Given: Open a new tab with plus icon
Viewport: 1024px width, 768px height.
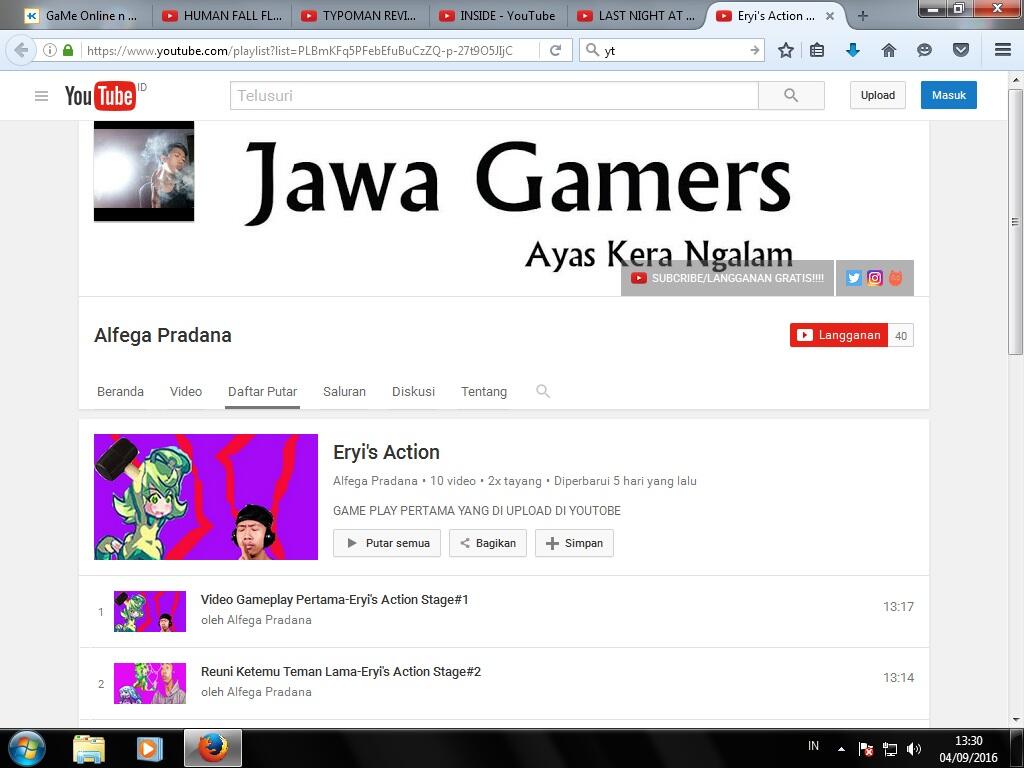Looking at the screenshot, I should tap(863, 16).
